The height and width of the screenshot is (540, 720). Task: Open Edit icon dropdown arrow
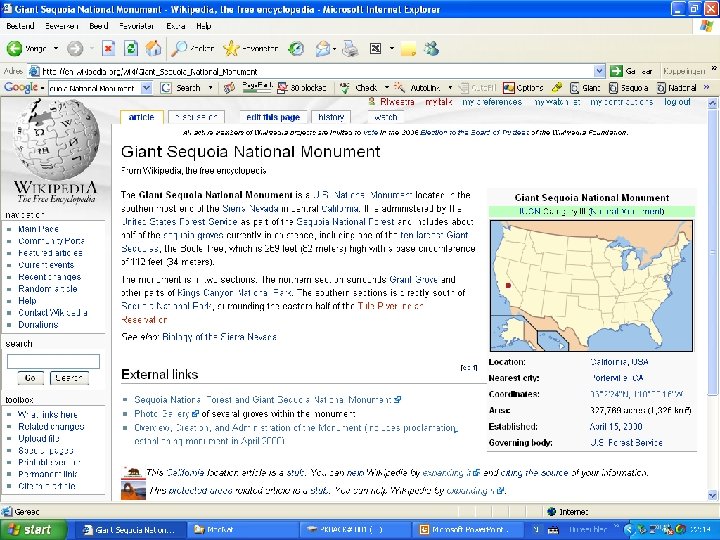391,48
